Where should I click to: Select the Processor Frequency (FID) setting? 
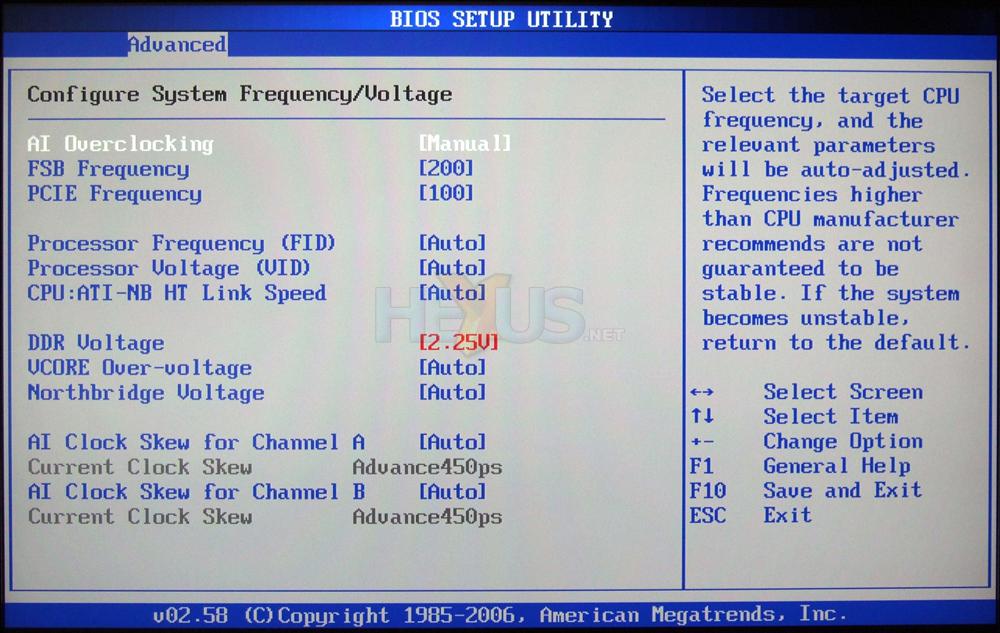pyautogui.click(x=181, y=244)
